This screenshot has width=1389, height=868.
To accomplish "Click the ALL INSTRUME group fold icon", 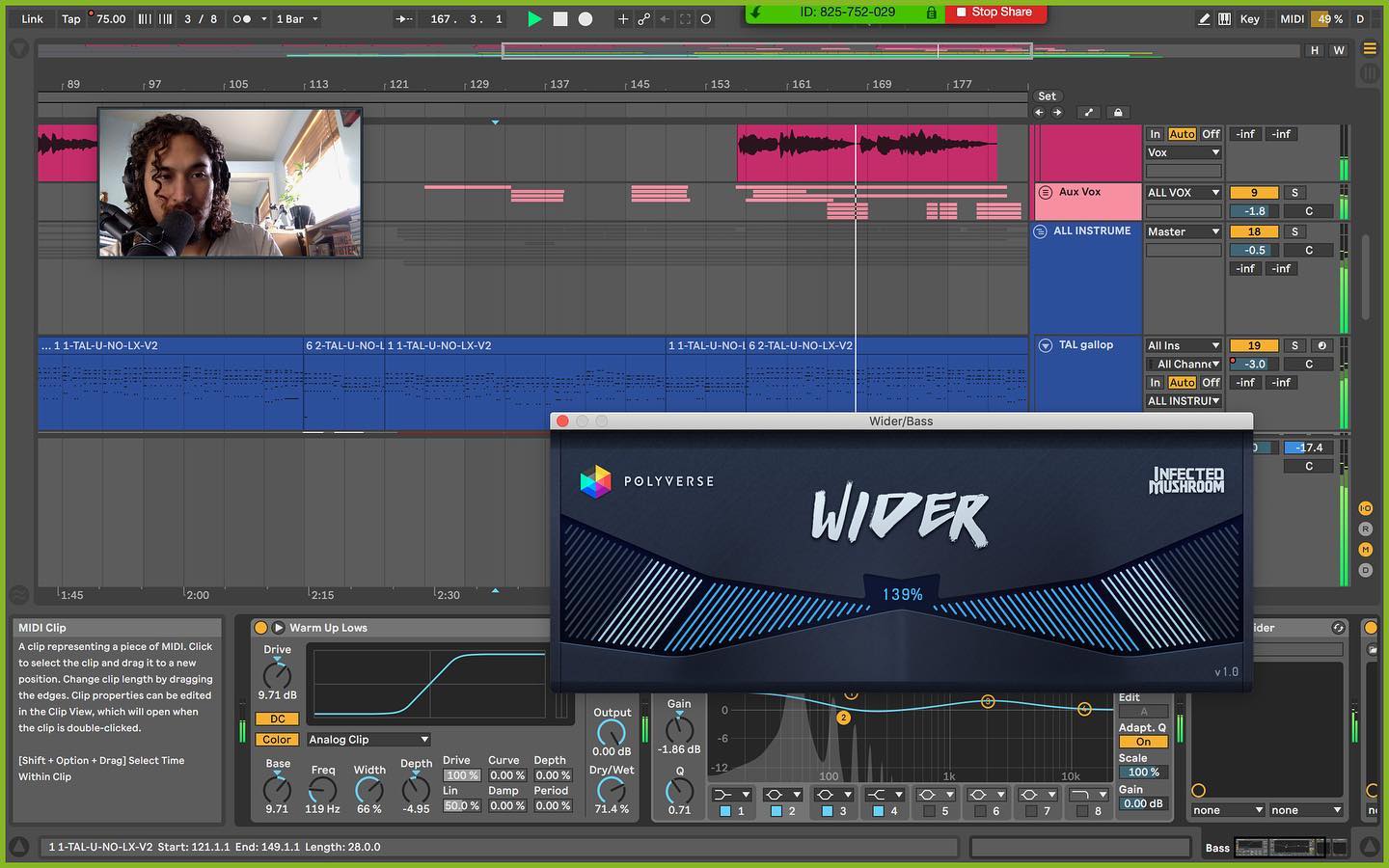I will click(1040, 231).
